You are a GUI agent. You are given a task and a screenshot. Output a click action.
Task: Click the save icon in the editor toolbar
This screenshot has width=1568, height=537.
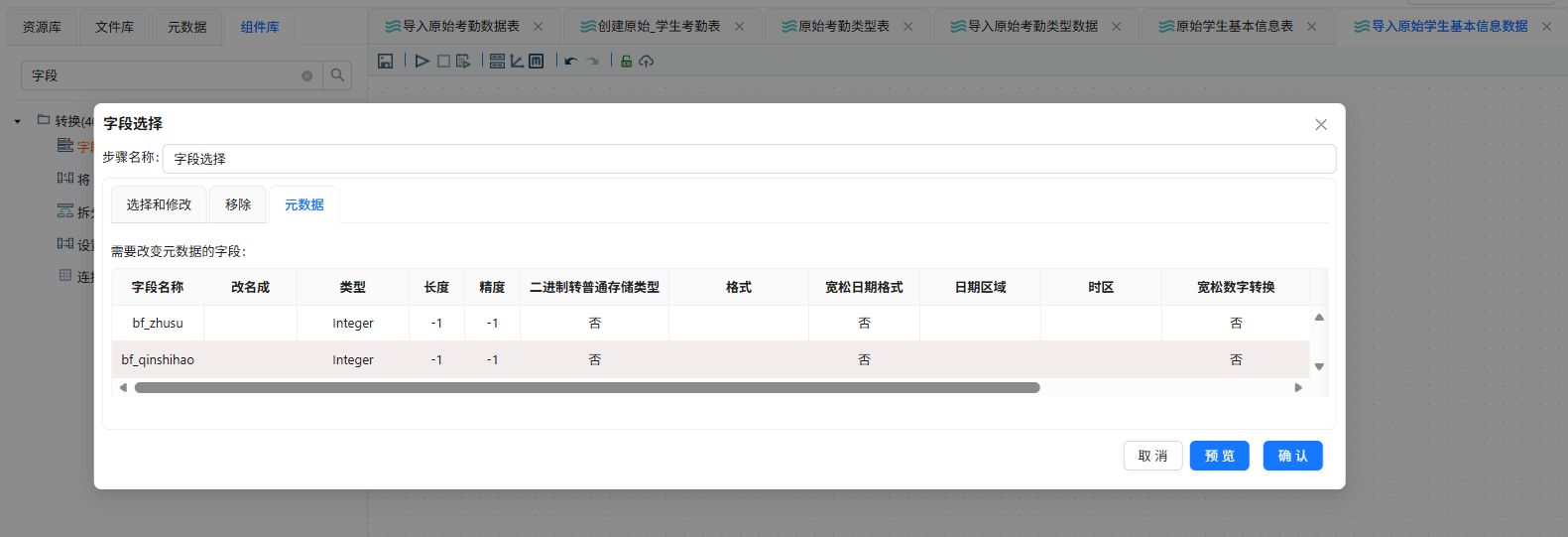coord(386,62)
